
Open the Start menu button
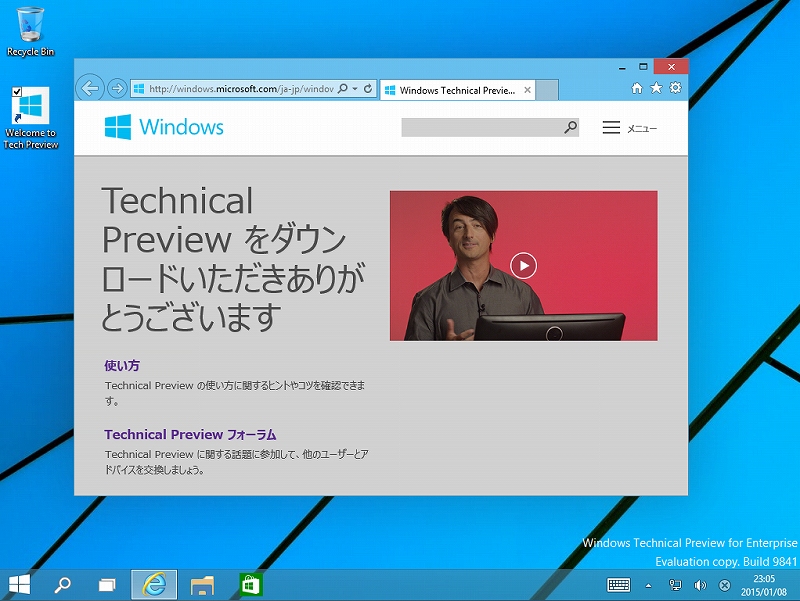pyautogui.click(x=19, y=585)
